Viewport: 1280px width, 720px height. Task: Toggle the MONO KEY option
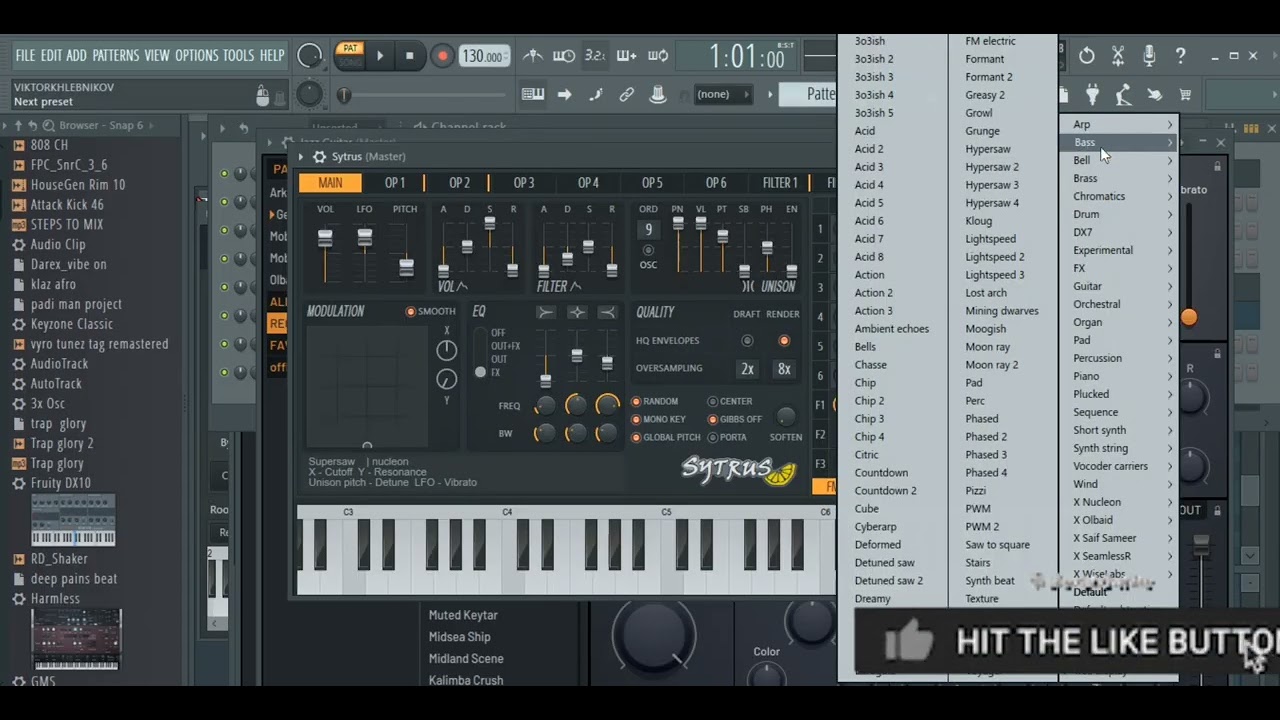(659, 419)
